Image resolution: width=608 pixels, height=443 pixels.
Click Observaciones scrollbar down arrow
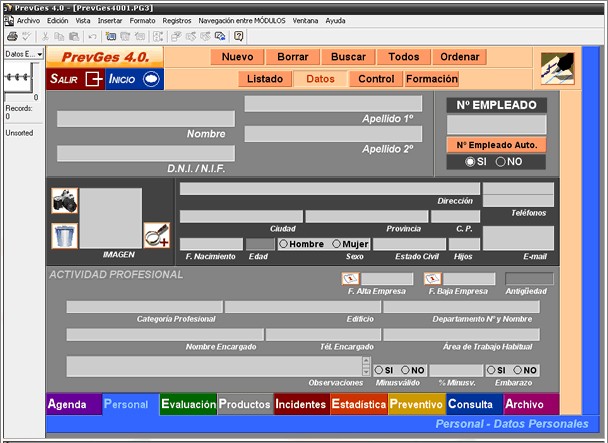tap(366, 372)
